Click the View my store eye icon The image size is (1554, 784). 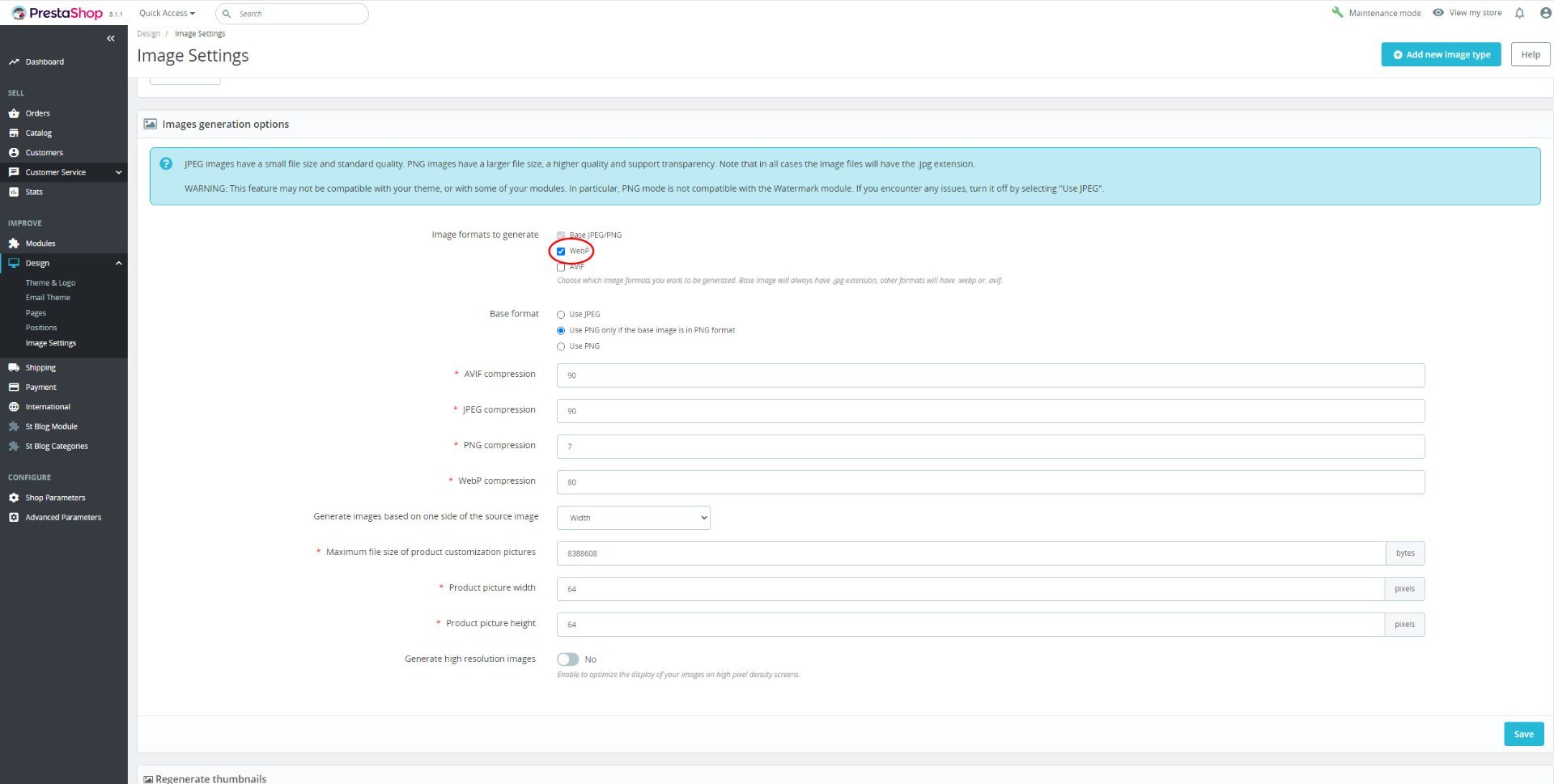pyautogui.click(x=1438, y=12)
